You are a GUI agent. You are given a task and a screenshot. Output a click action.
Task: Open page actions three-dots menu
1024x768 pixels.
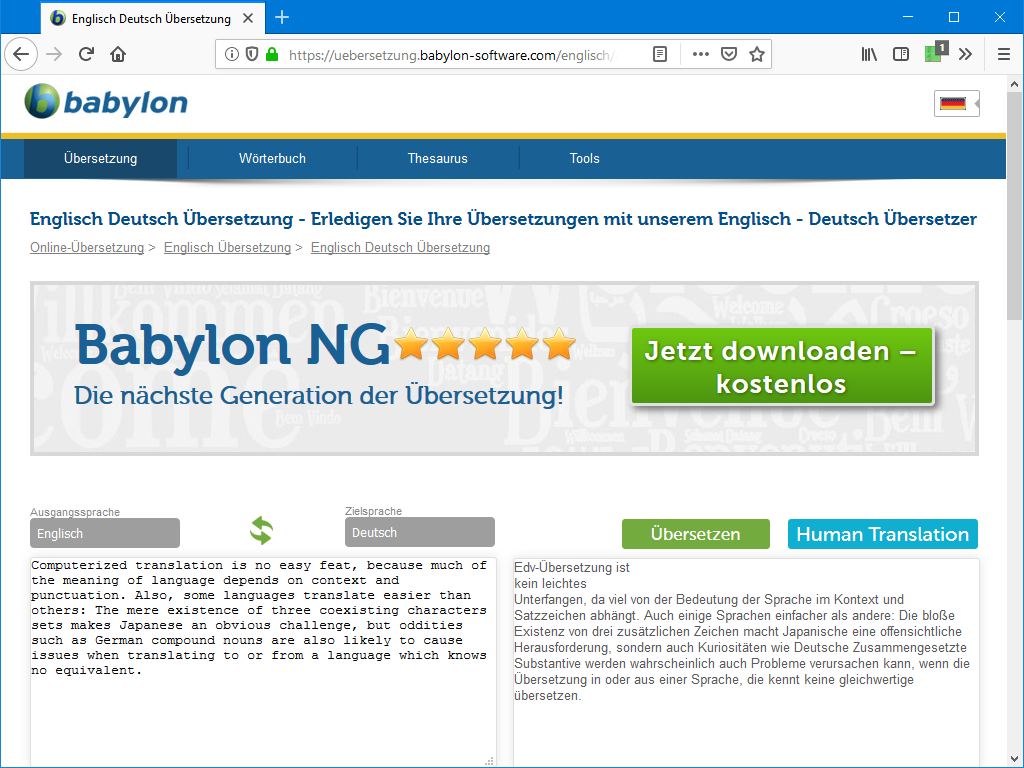[701, 54]
